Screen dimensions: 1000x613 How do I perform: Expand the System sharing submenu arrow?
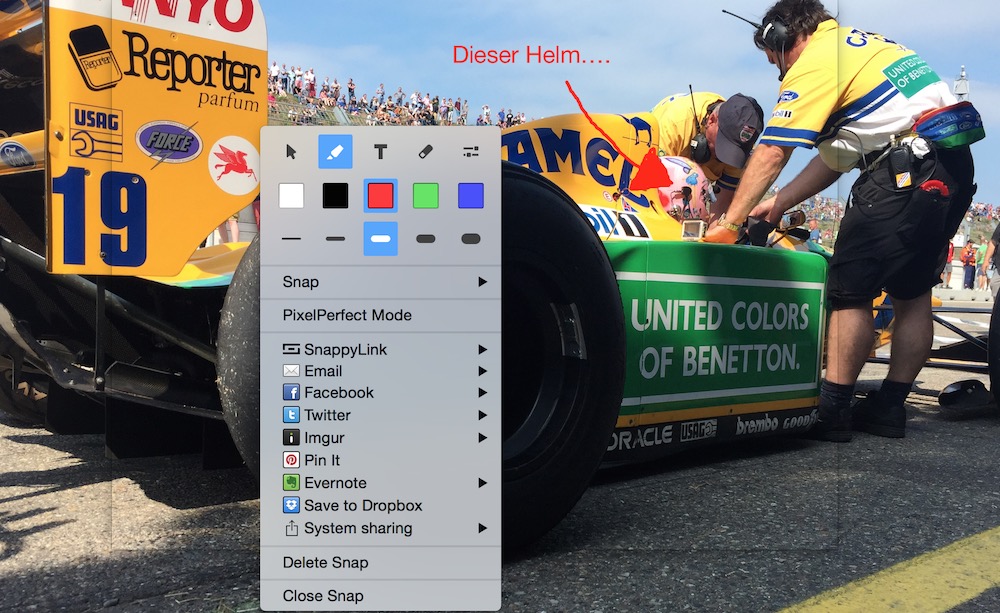click(482, 528)
